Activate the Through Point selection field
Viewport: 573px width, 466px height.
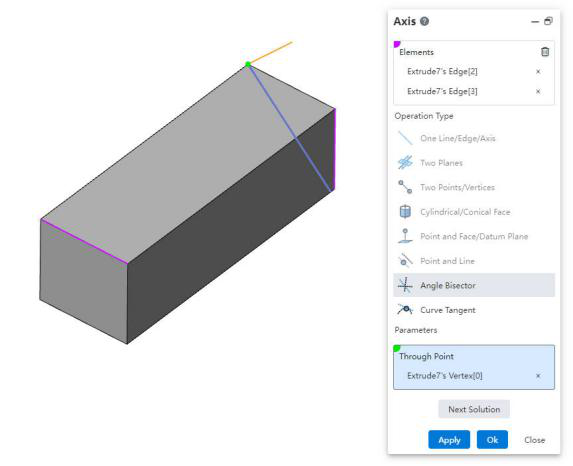[474, 367]
